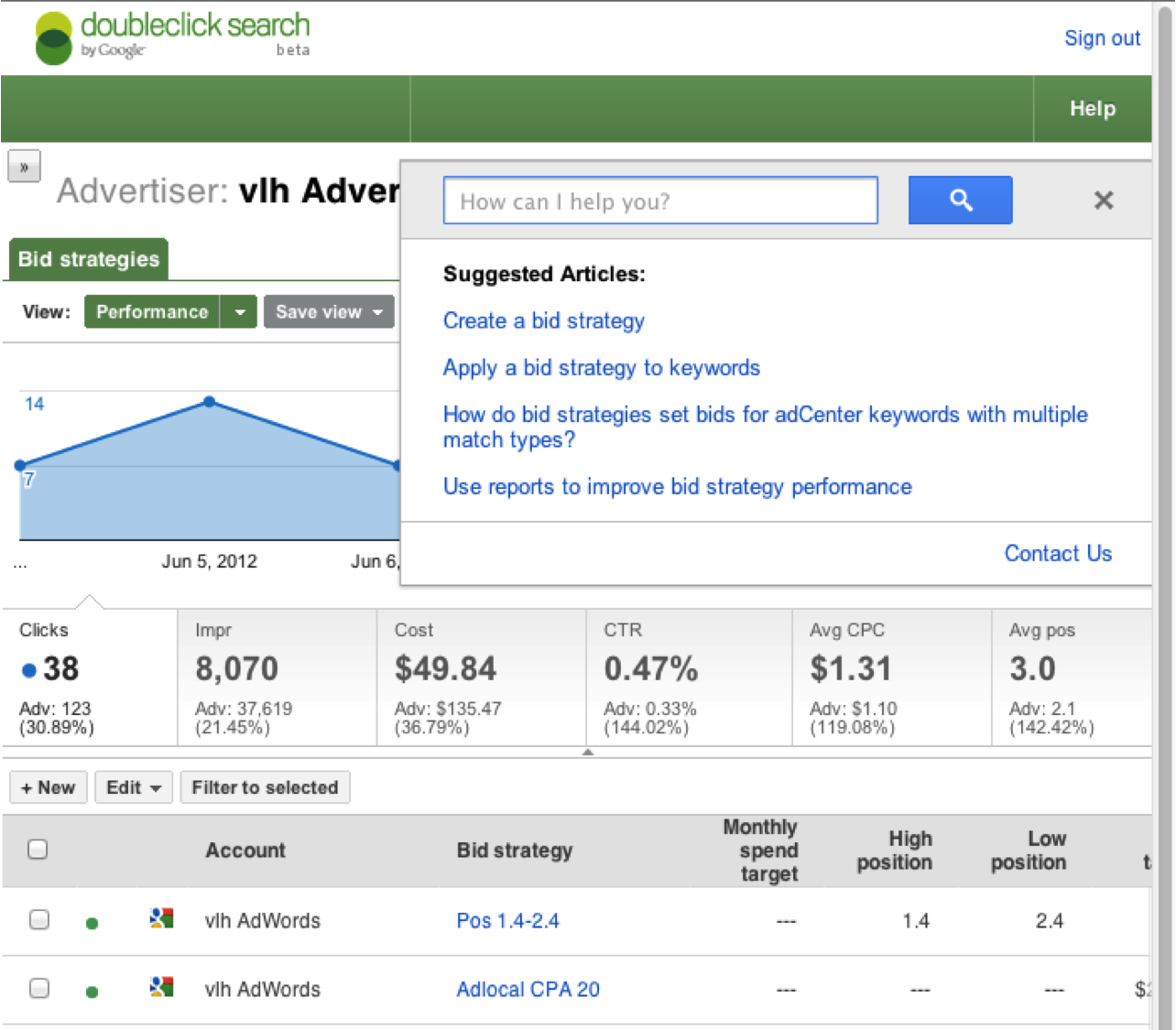Click the chart peak point near 14
Image resolution: width=1176 pixels, height=1030 pixels.
[210, 401]
